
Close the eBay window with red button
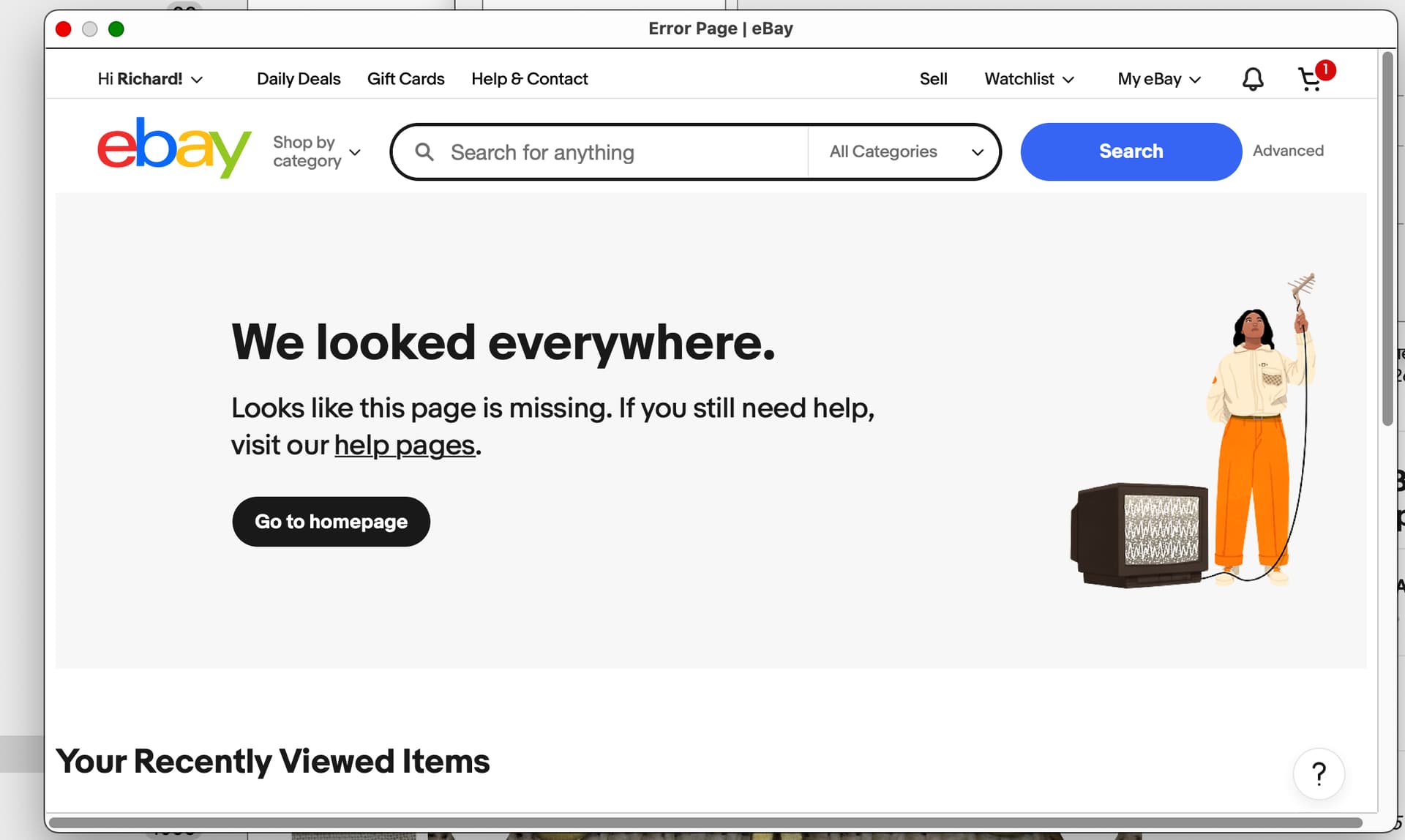[64, 29]
